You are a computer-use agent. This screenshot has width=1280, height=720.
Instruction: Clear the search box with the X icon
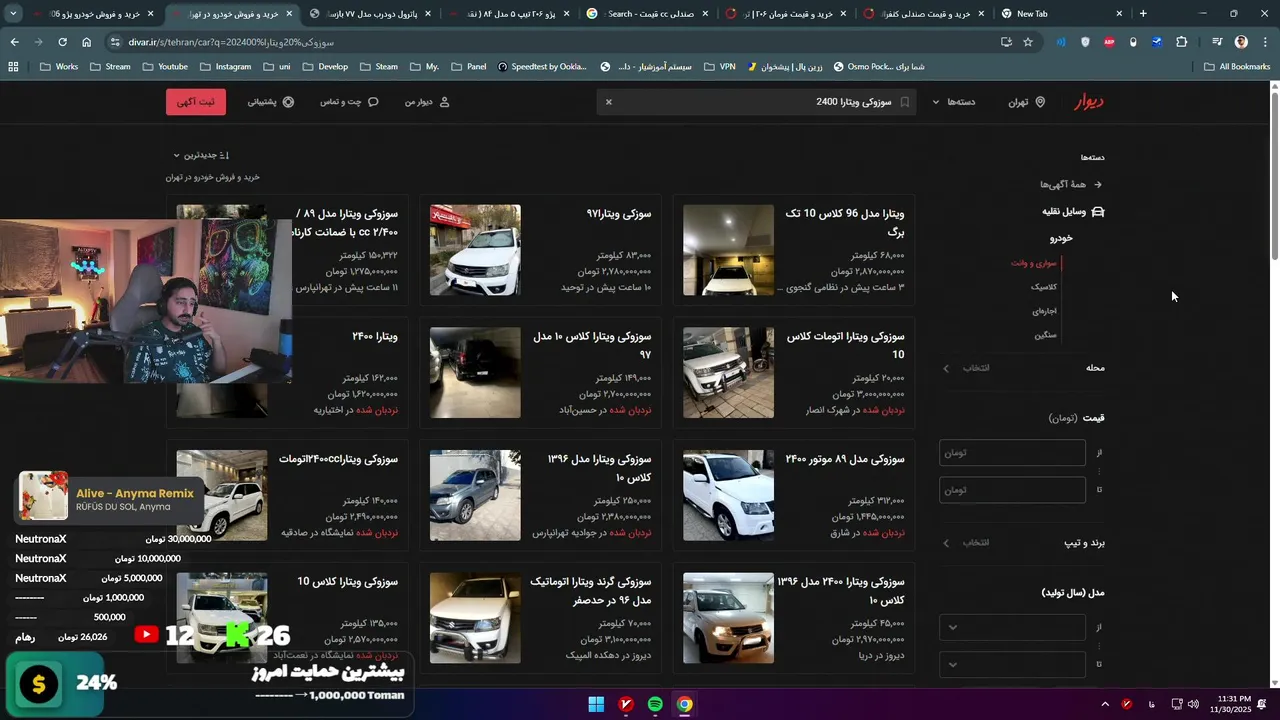(608, 102)
